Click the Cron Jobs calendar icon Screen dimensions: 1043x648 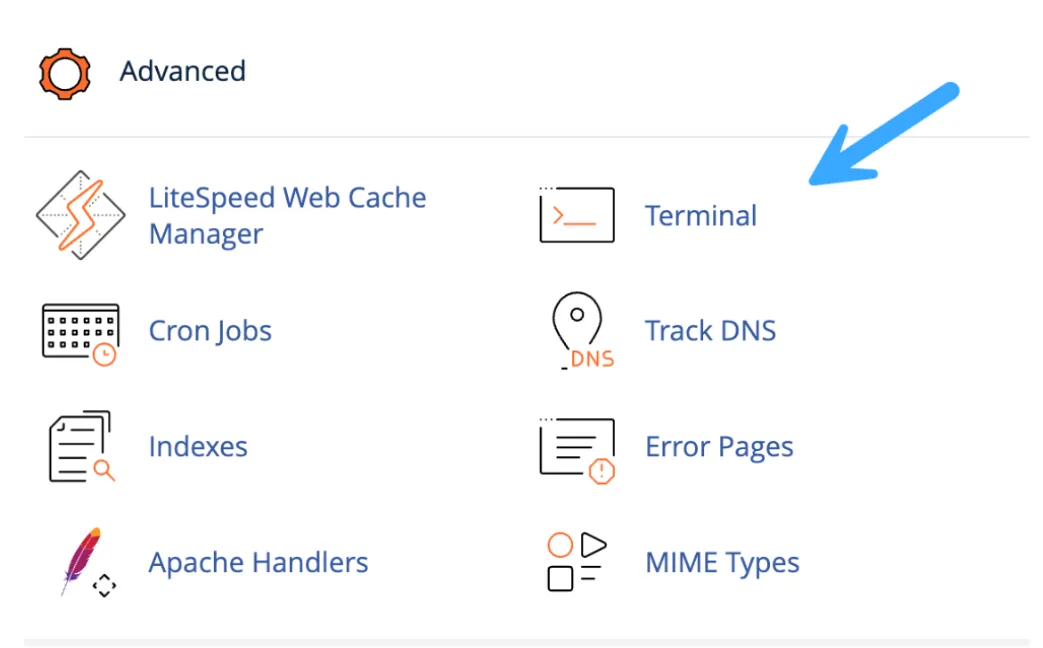pos(80,335)
